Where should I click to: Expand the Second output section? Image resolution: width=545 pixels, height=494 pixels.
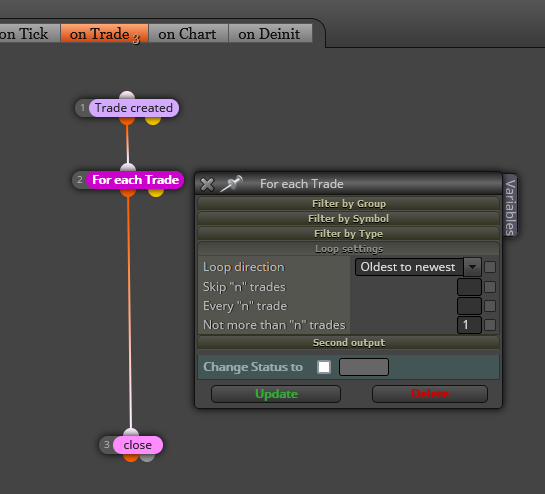[349, 343]
